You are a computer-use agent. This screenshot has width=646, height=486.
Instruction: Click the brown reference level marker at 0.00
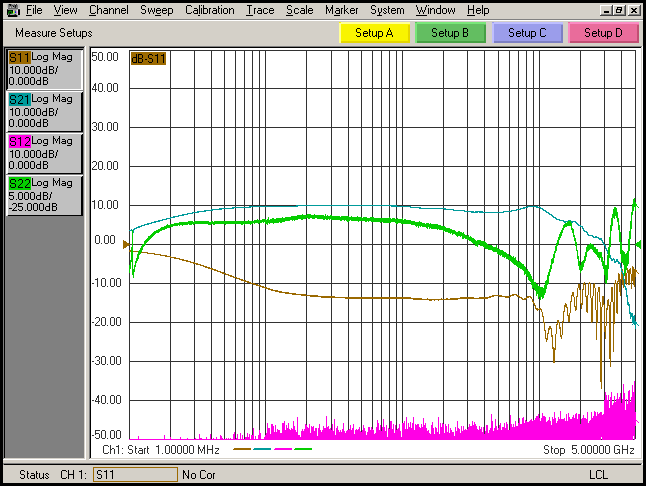(x=126, y=245)
